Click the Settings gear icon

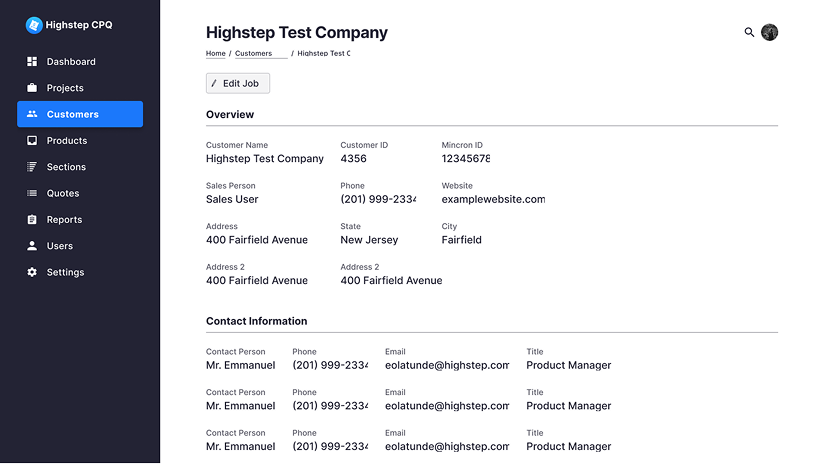click(x=32, y=272)
